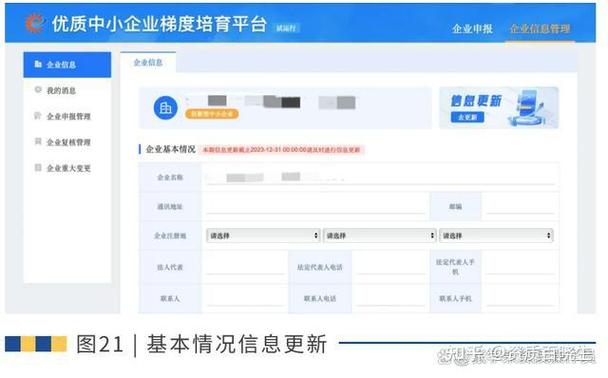This screenshot has width=608, height=378.
Task: Click the 企业注册地 field label
Action: point(170,236)
